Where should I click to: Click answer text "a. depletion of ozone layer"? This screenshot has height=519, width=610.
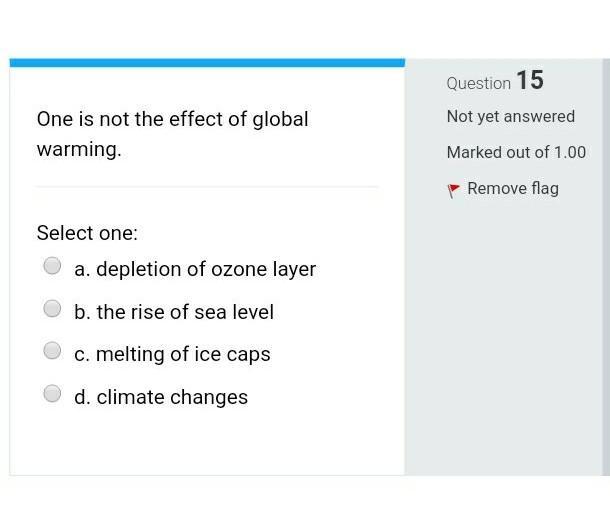[195, 269]
